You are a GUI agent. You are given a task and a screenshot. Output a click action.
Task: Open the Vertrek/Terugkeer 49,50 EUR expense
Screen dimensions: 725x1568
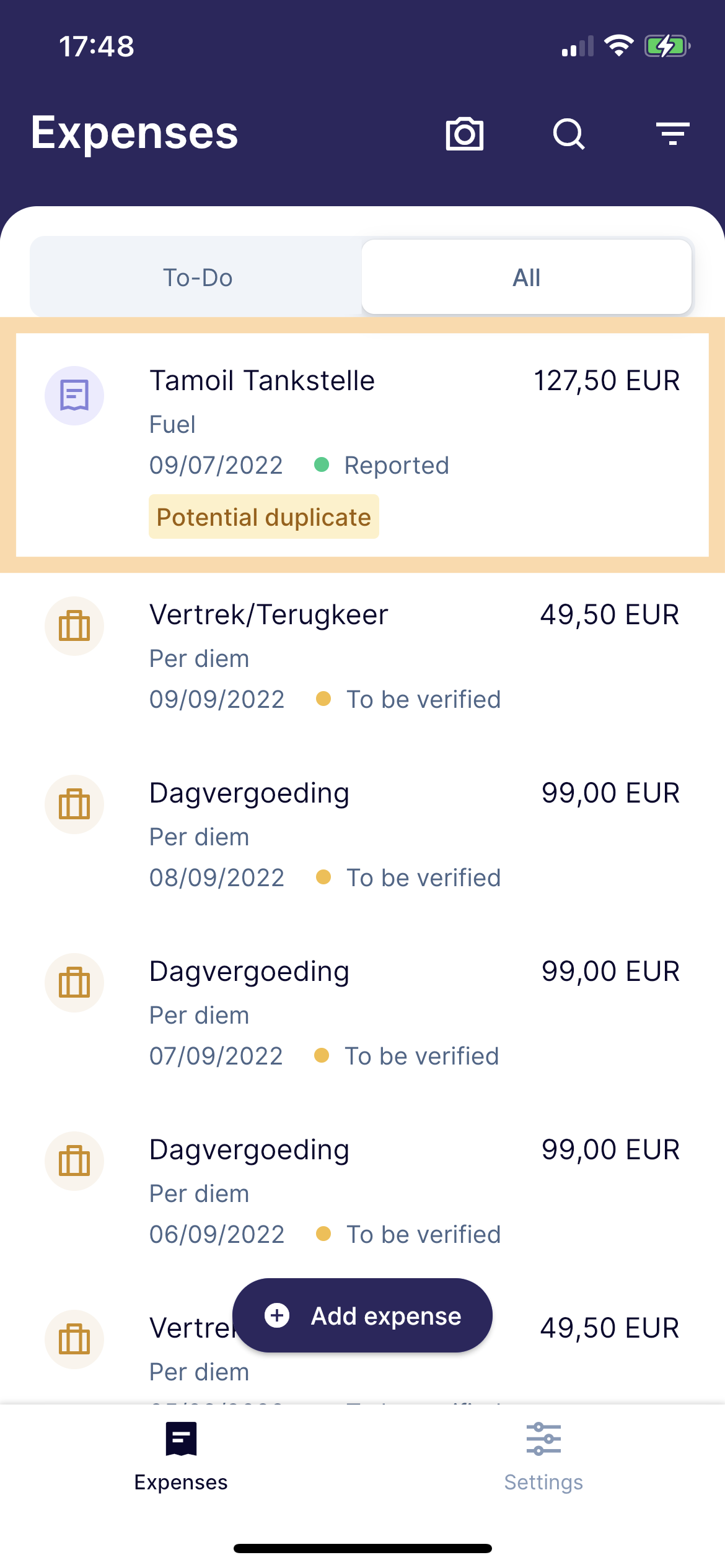362,658
